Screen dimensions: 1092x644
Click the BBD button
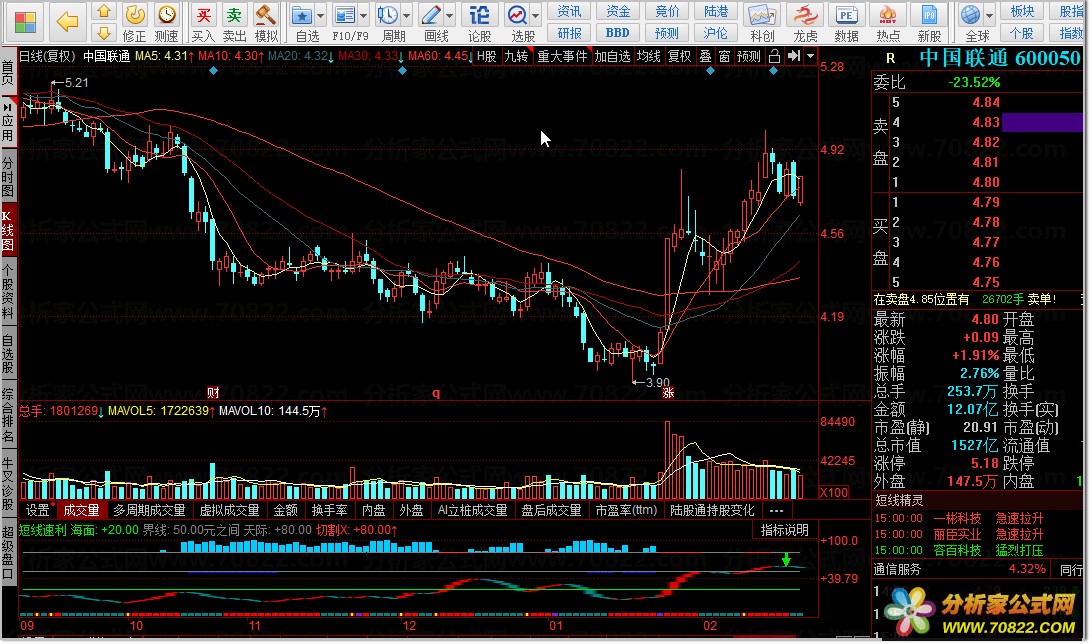[618, 33]
